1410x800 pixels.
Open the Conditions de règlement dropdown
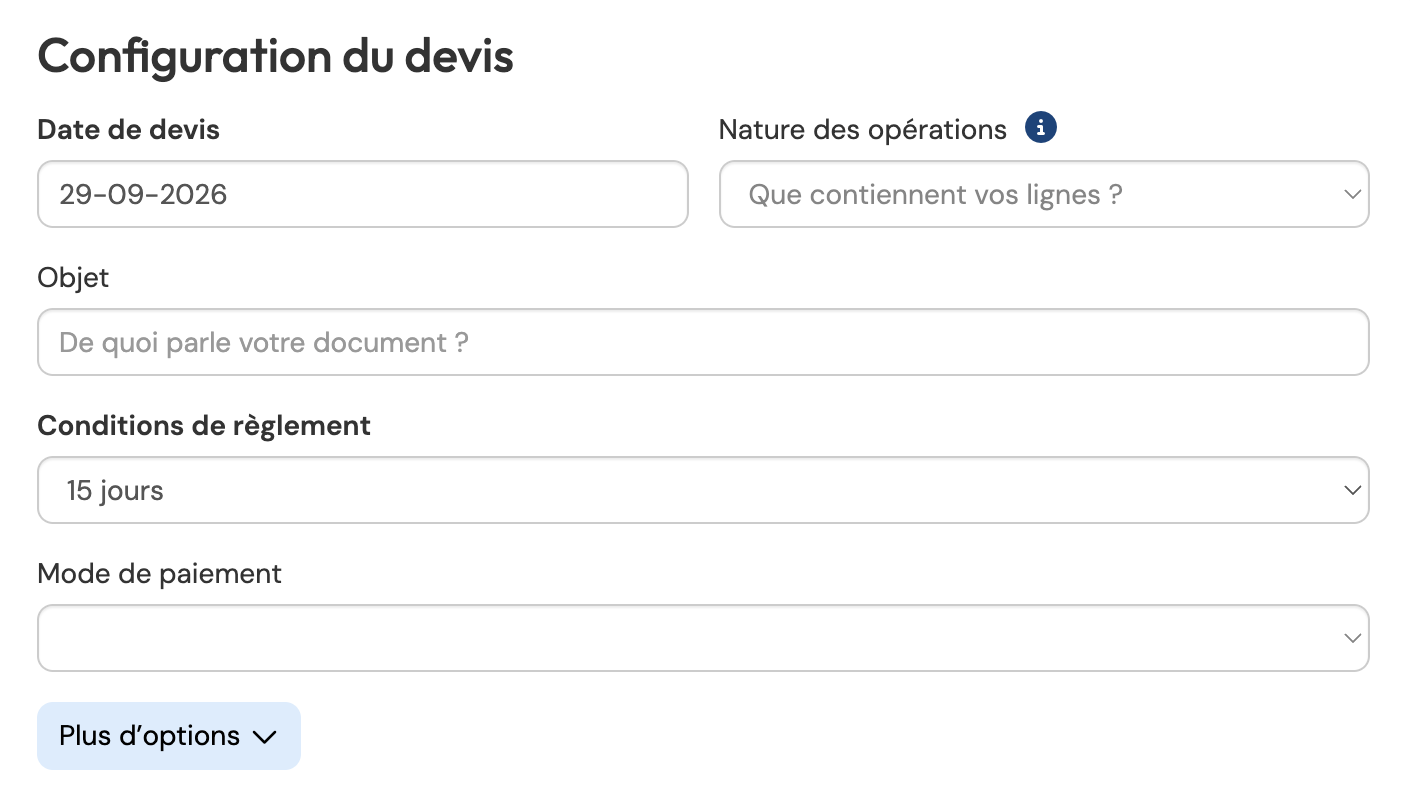(703, 490)
